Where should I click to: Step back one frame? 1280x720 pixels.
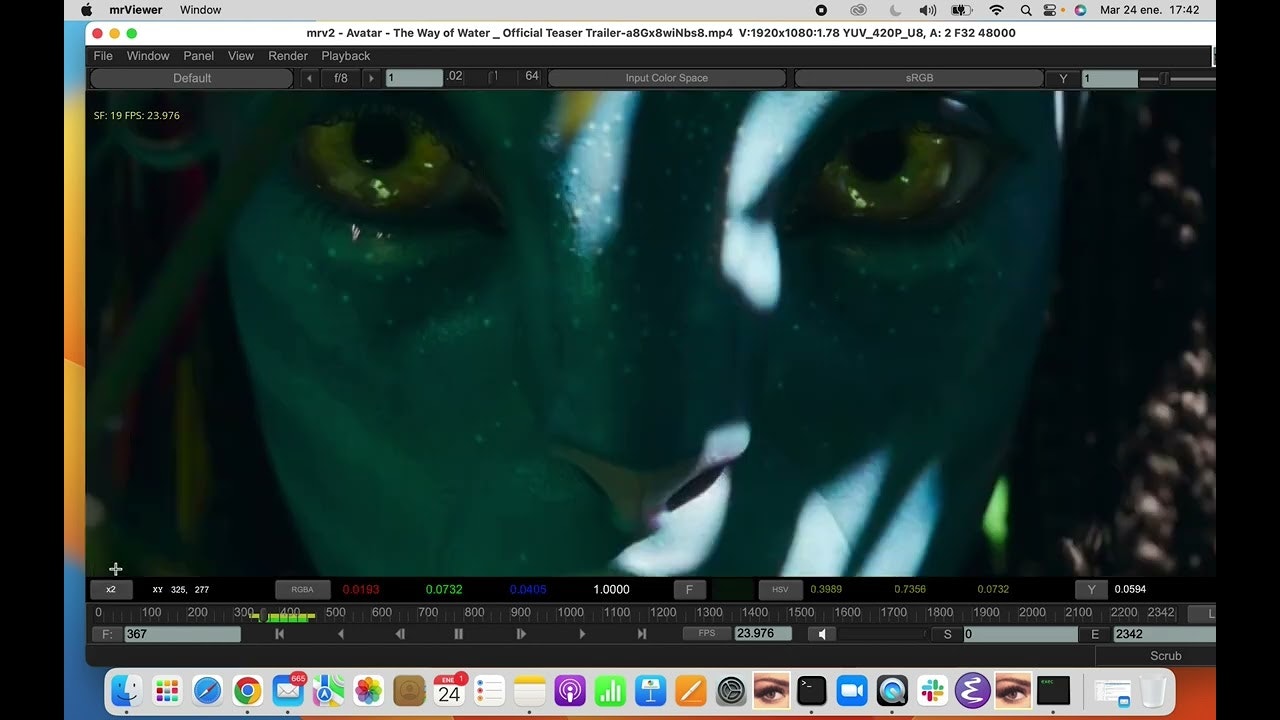coord(400,634)
